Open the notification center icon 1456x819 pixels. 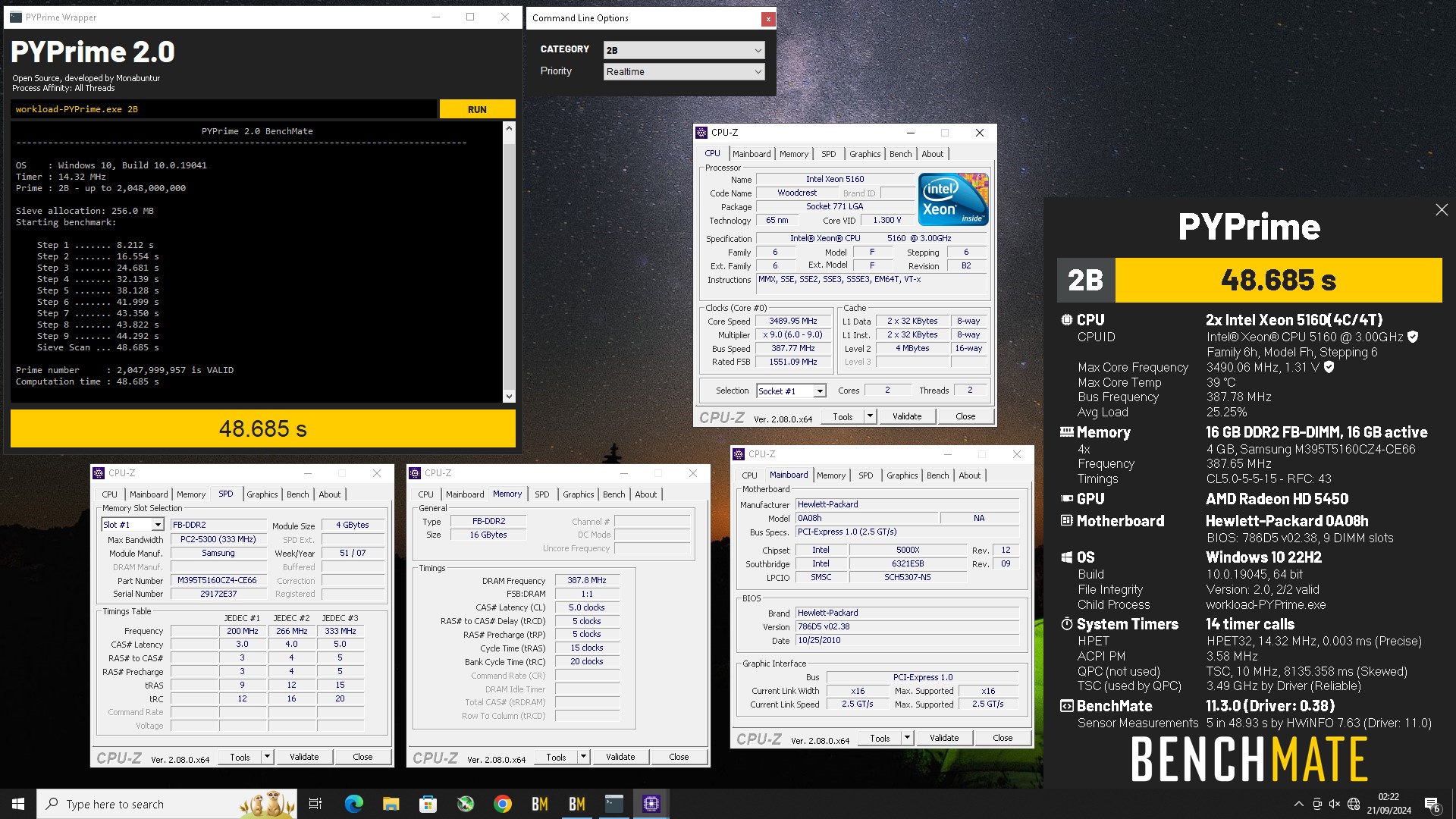coord(1432,804)
